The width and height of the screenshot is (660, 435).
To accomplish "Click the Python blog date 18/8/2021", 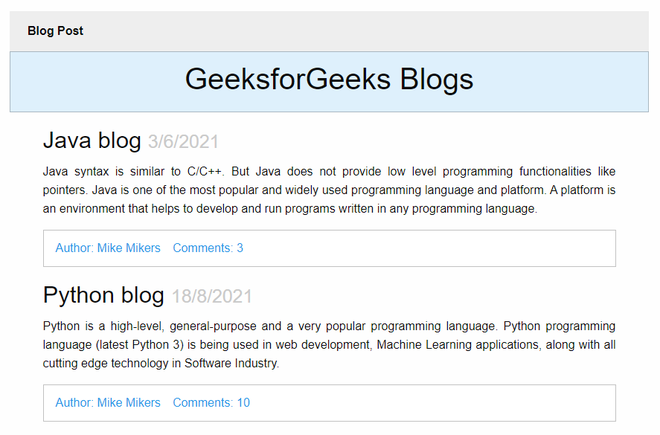I will click(x=212, y=296).
